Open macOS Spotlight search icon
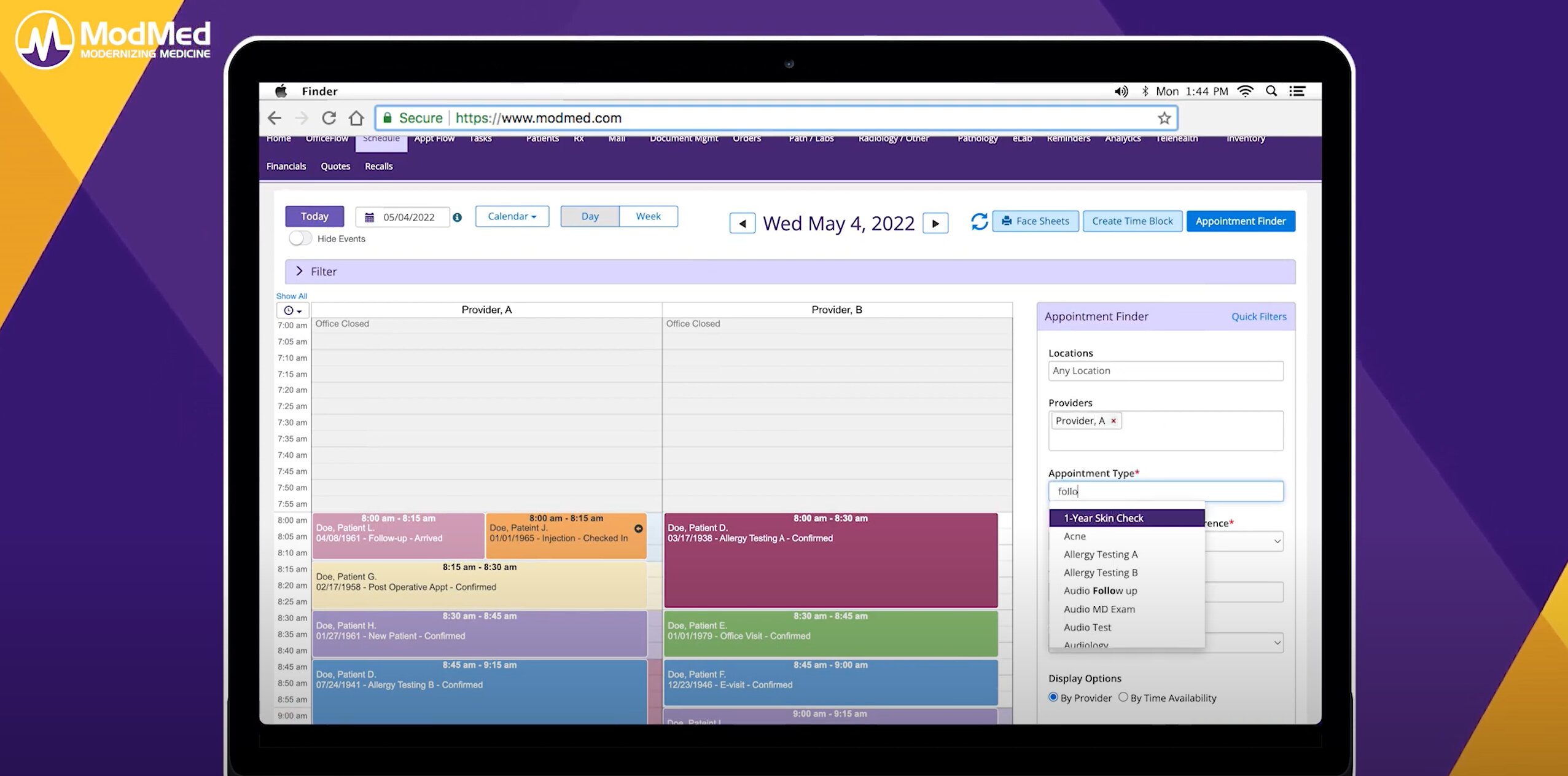This screenshot has height=776, width=1568. tap(1271, 92)
